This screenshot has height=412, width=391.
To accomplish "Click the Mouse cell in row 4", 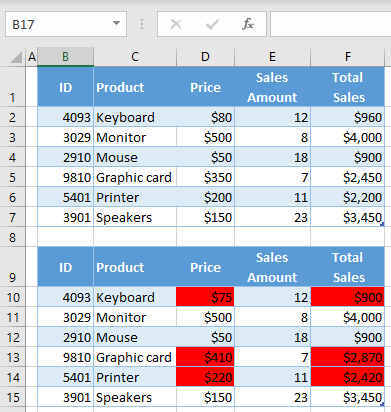I will [x=135, y=157].
